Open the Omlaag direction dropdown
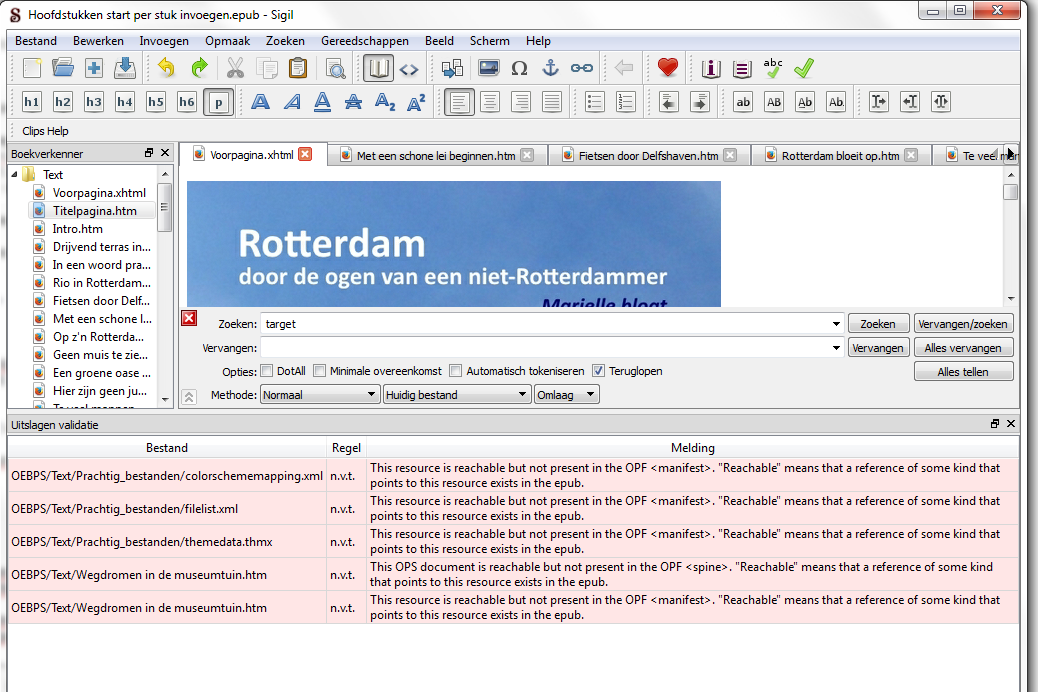 point(566,395)
